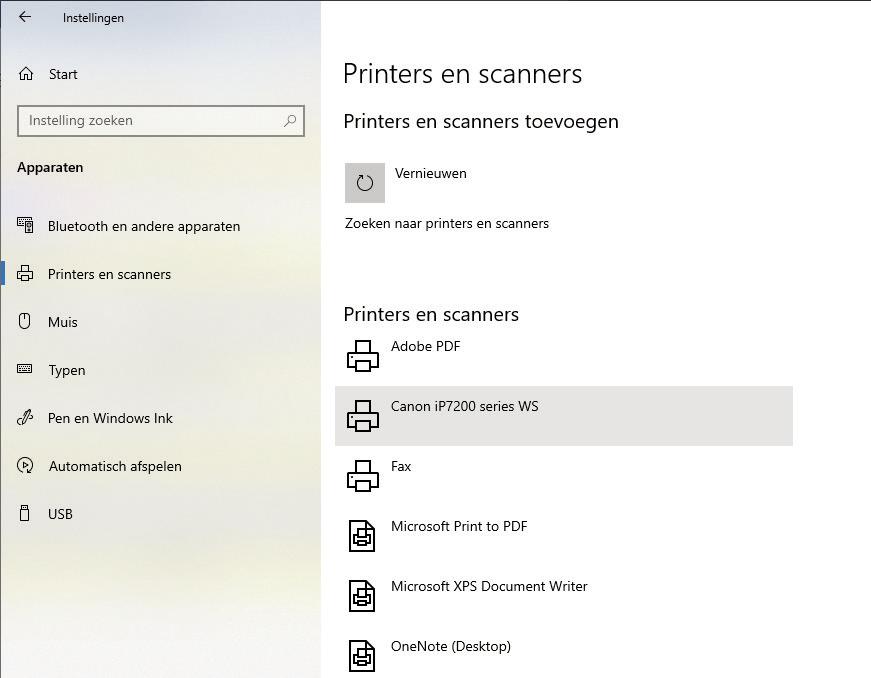Click the back arrow in Instellingen
The image size is (871, 678).
25,17
